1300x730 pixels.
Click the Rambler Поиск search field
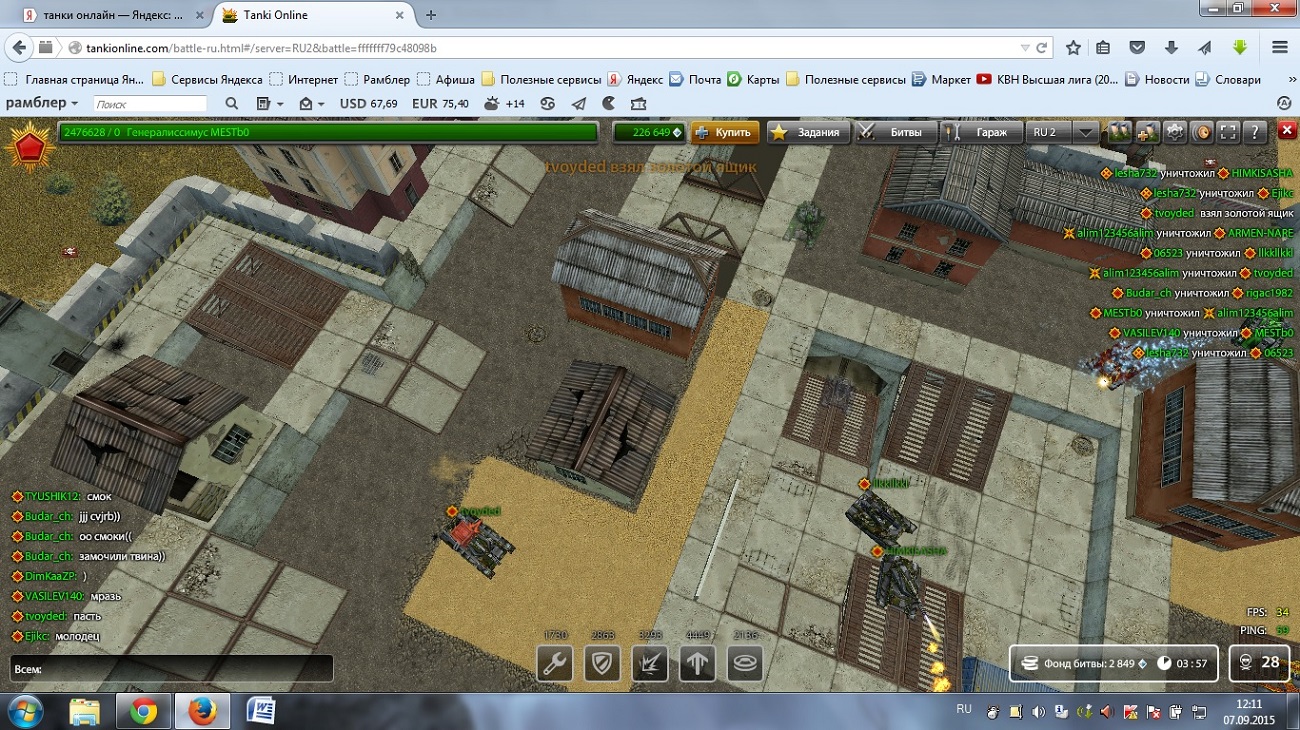tap(150, 104)
